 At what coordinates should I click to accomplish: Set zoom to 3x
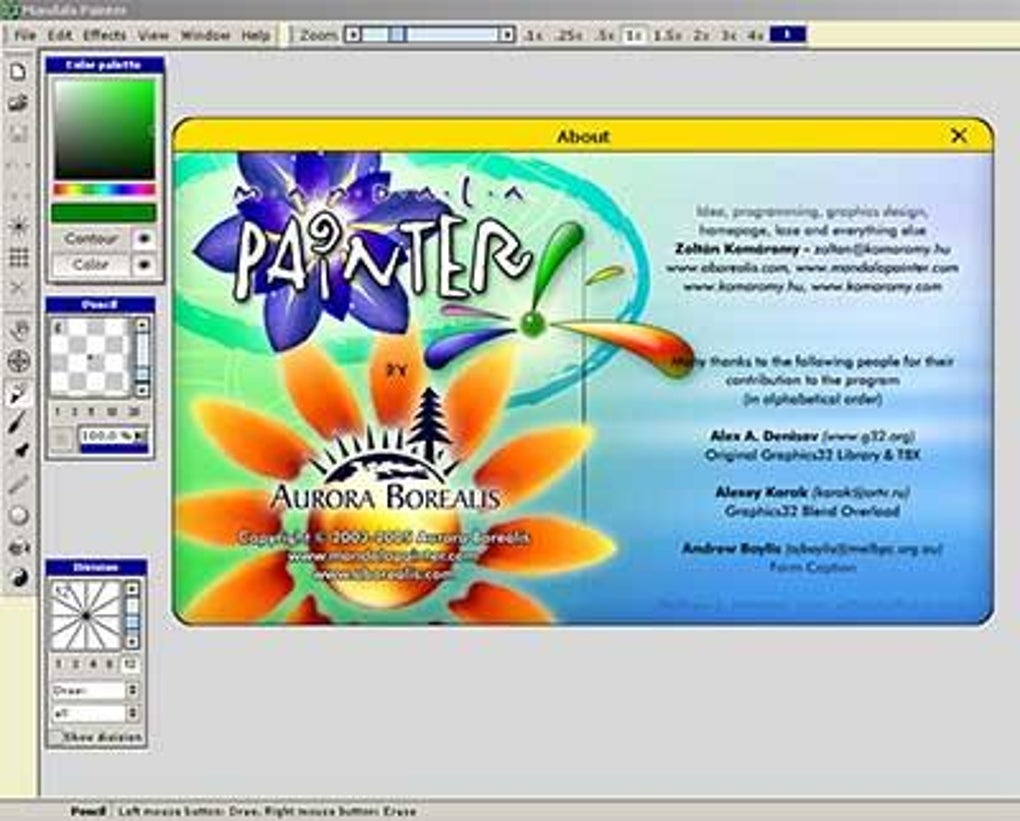[729, 35]
